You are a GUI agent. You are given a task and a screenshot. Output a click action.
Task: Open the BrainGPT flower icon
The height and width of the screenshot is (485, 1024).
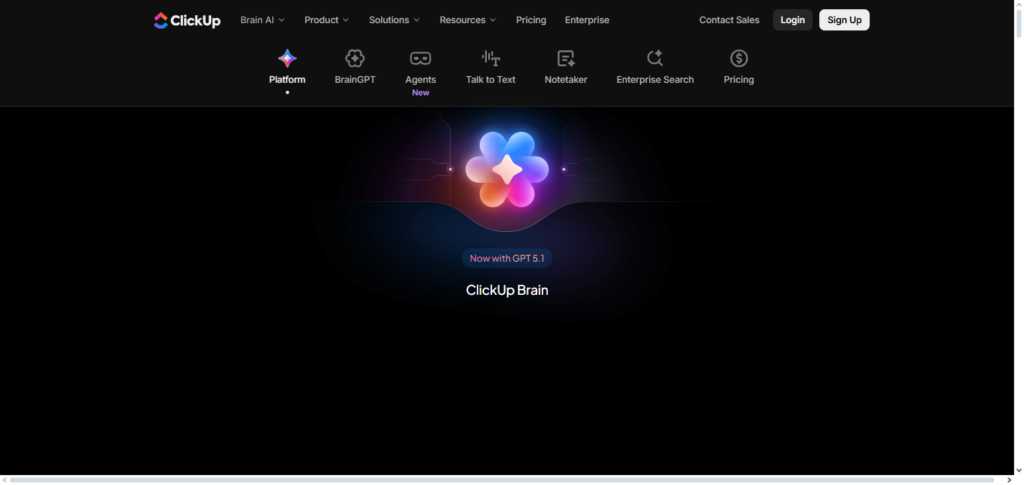(355, 59)
